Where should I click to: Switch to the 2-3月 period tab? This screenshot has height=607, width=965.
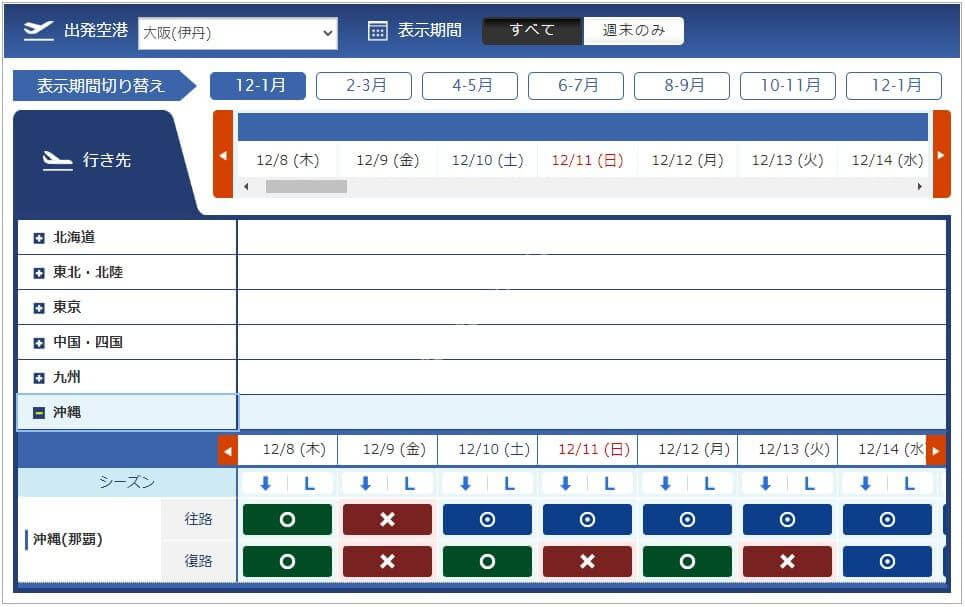pyautogui.click(x=364, y=86)
